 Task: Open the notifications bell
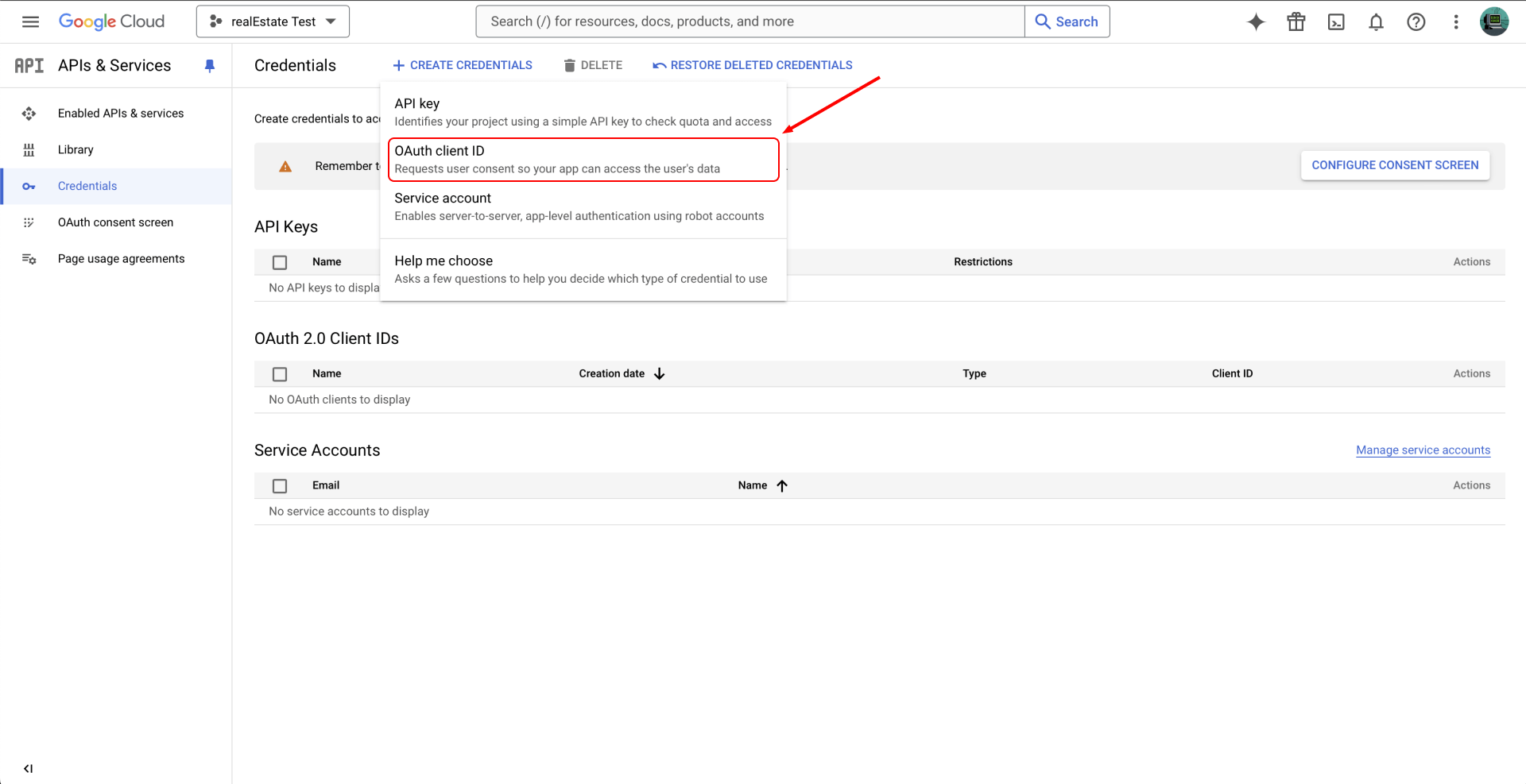1376,21
